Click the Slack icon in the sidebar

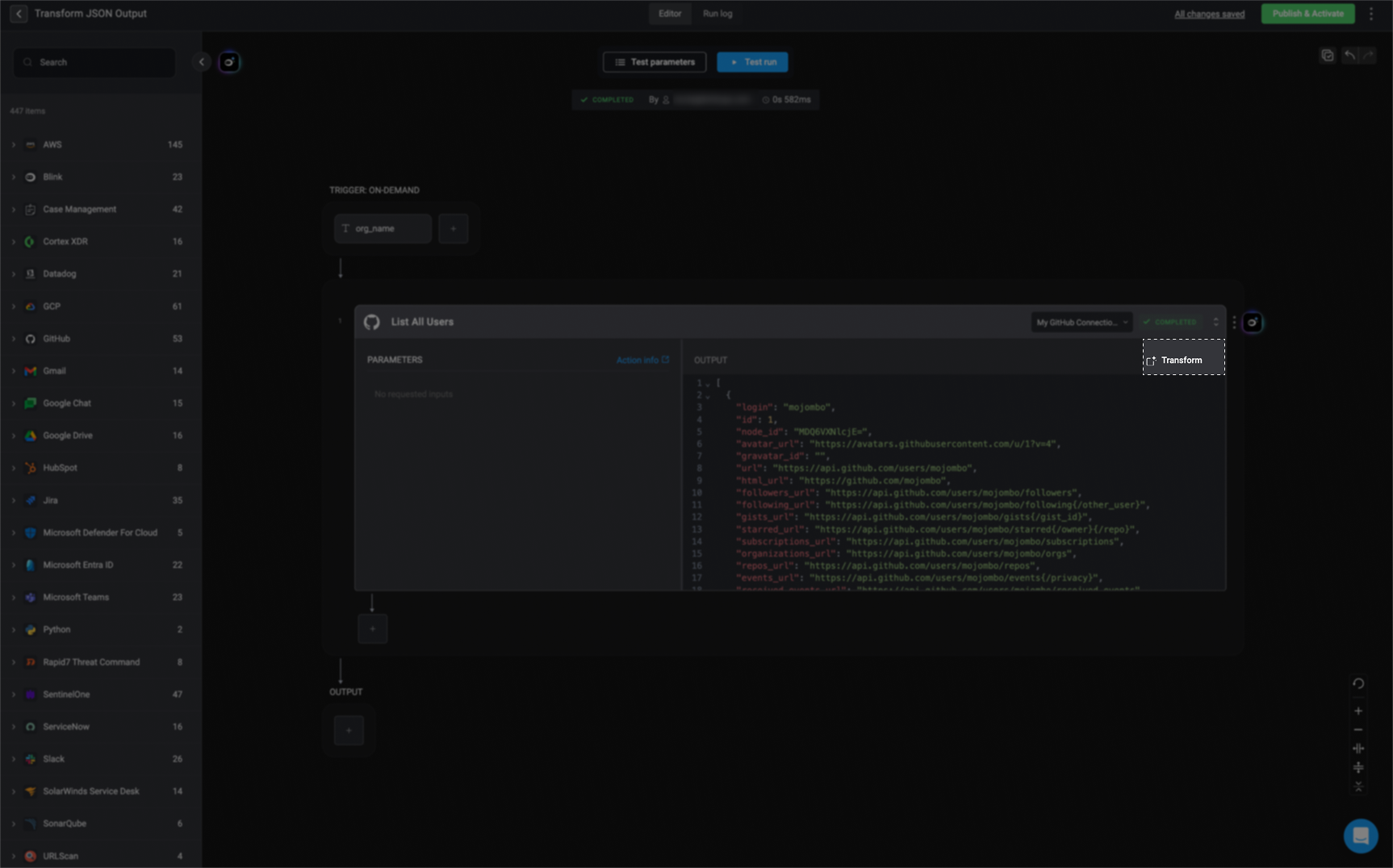pos(31,759)
